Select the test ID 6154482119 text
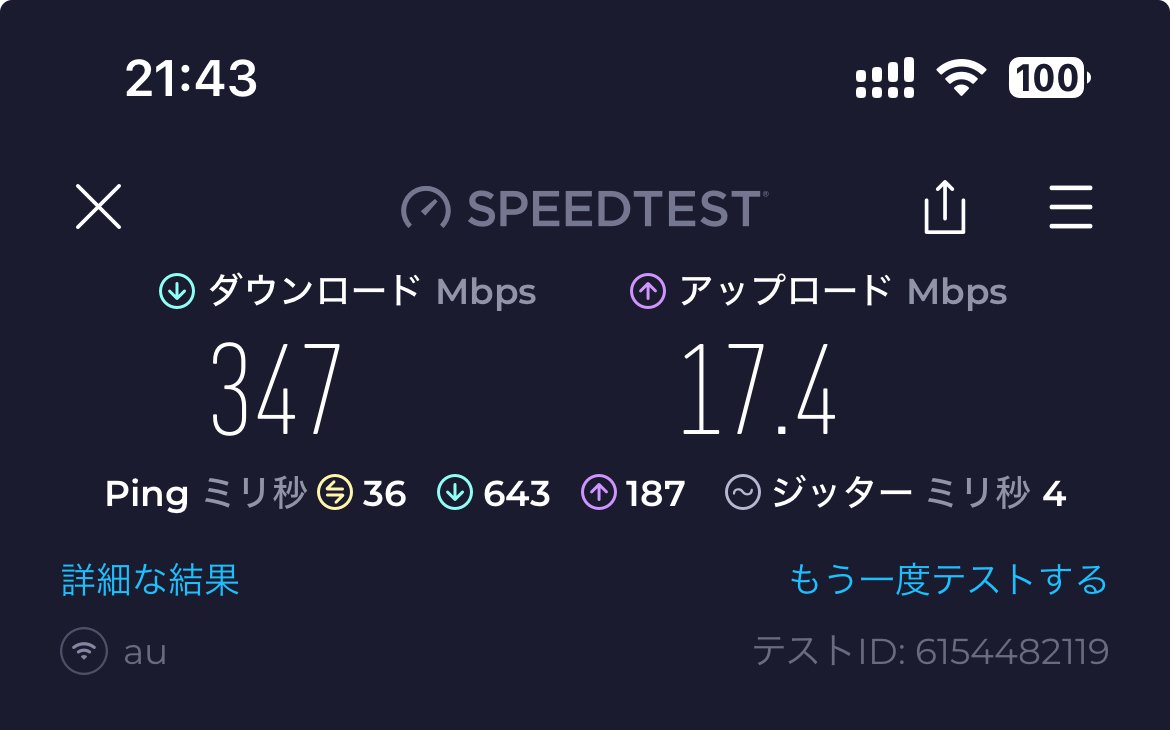This screenshot has height=730, width=1170. click(933, 650)
